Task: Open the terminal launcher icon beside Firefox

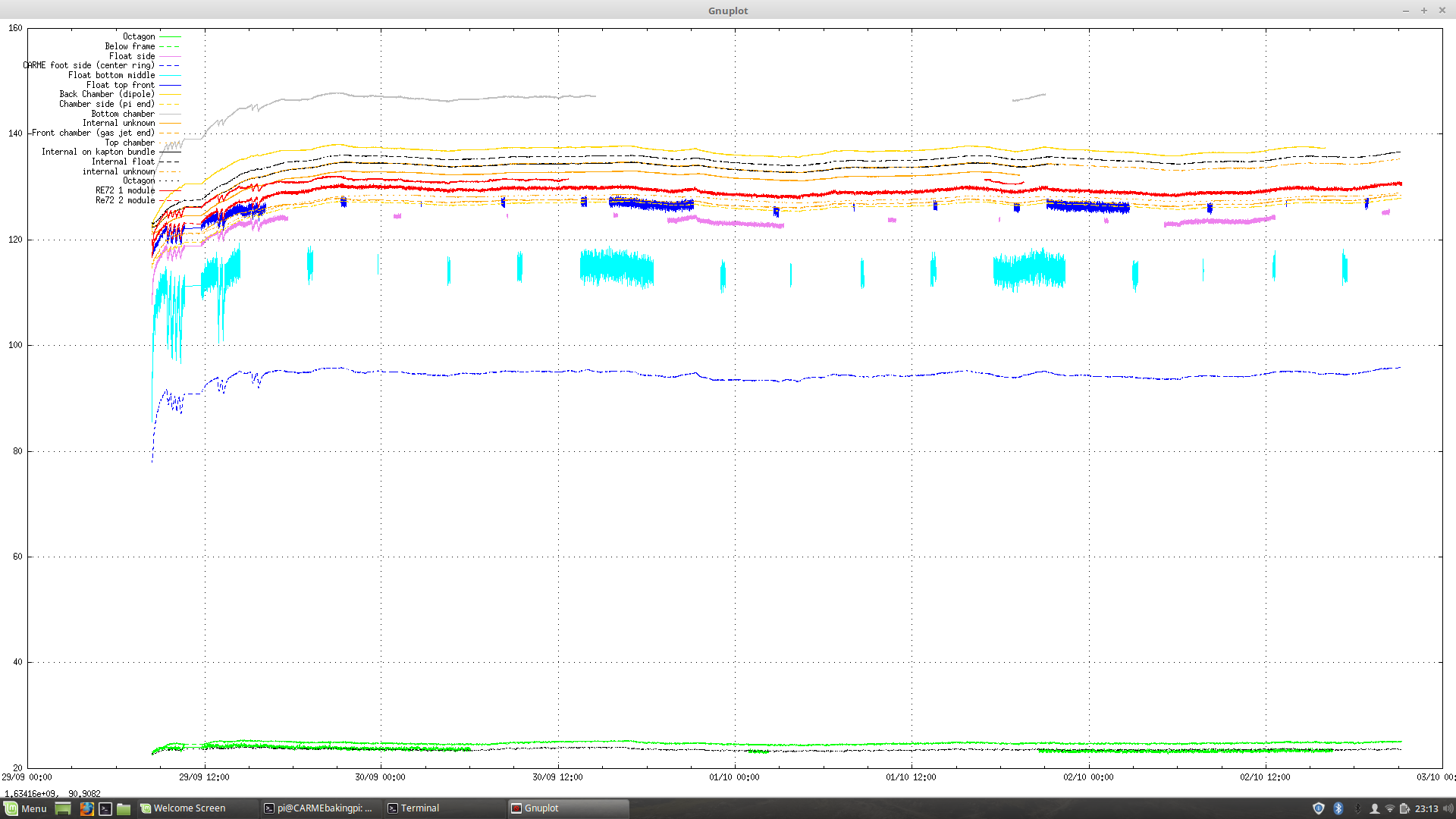Action: tap(105, 808)
